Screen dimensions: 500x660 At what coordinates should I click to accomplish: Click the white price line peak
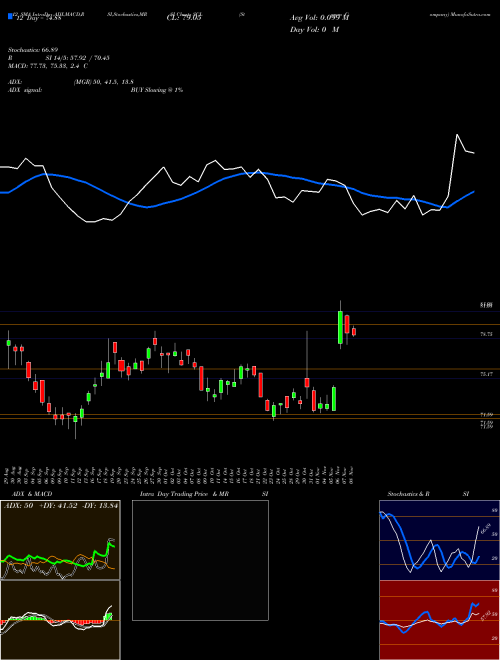(x=457, y=135)
